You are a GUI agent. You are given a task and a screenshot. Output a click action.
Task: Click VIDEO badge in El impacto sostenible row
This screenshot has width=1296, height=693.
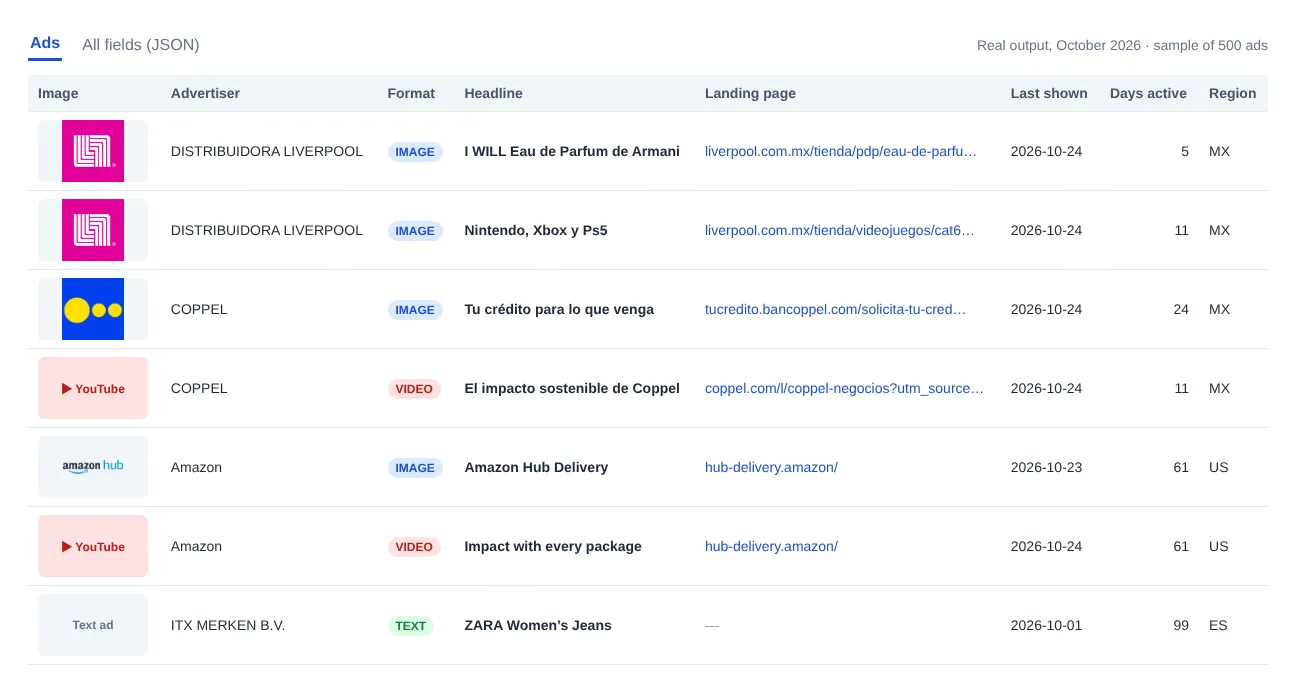(x=414, y=389)
